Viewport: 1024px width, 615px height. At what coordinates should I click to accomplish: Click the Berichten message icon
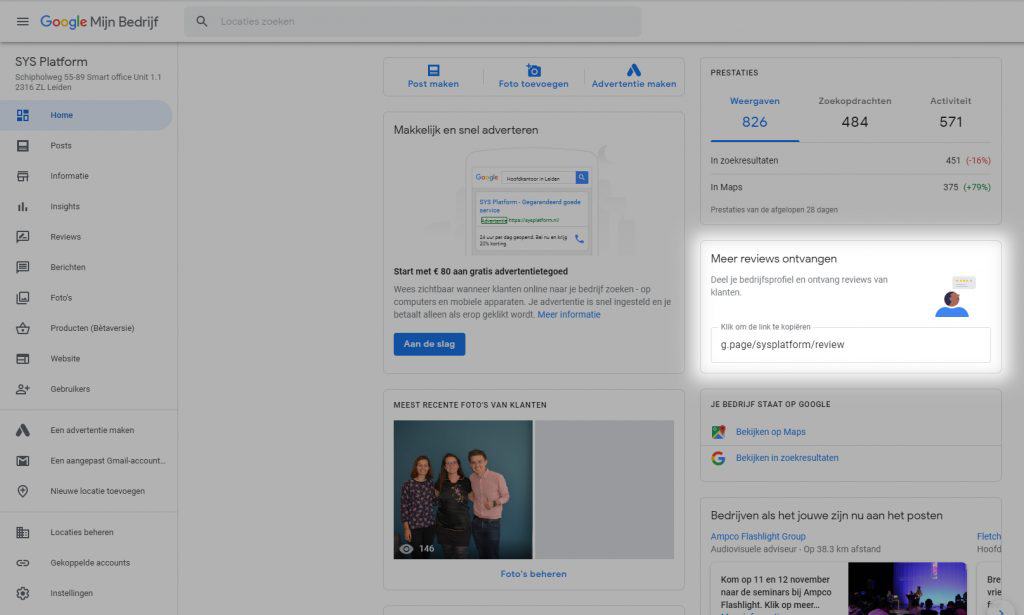(x=23, y=267)
